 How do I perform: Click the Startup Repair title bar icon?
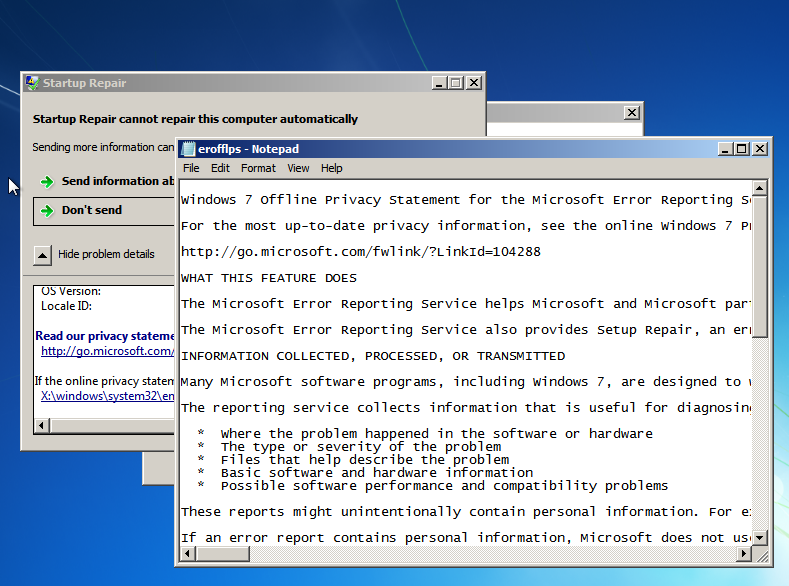click(32, 83)
